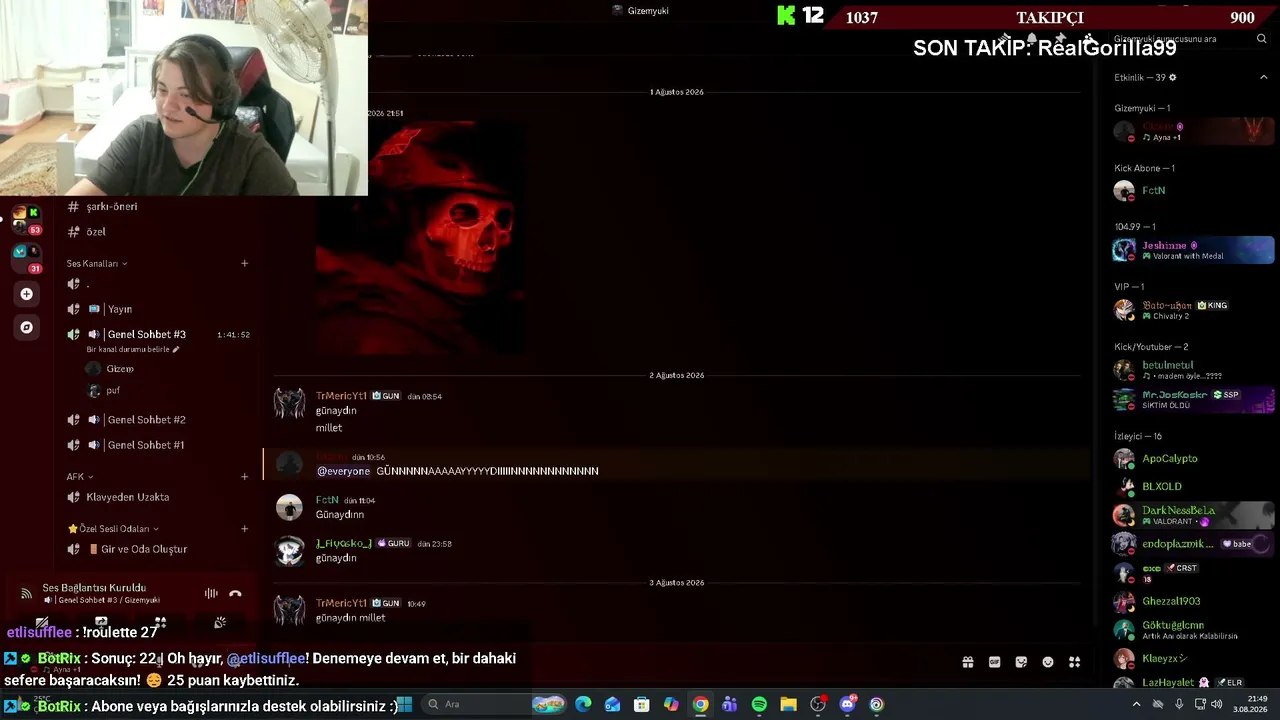Open voice connection details (Ses Bağlantısı Kuruldu)
Image resolution: width=1280 pixels, height=720 pixels.
[94, 588]
